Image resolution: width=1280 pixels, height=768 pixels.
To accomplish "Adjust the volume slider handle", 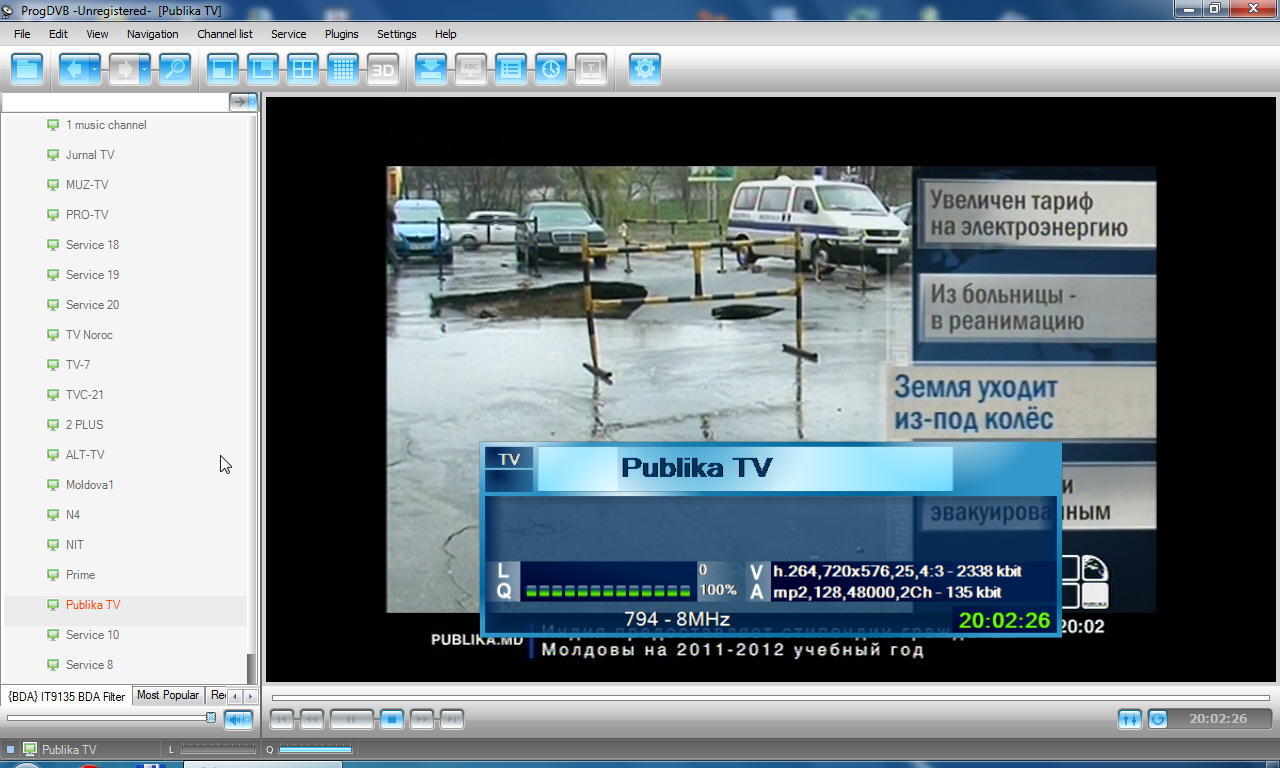I will pyautogui.click(x=211, y=717).
